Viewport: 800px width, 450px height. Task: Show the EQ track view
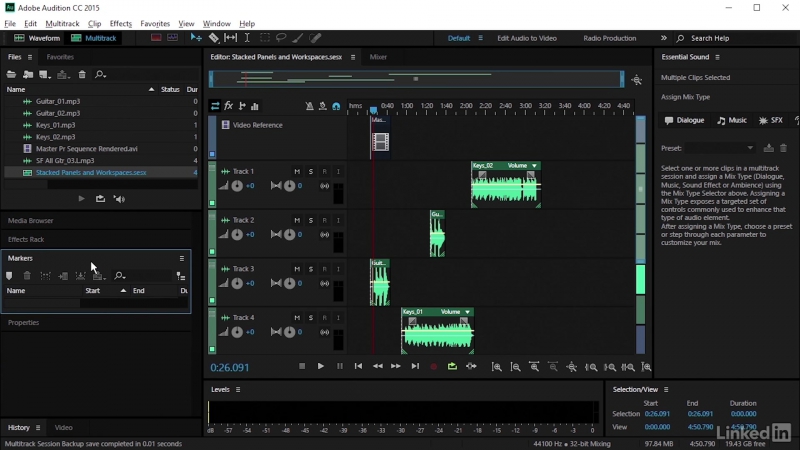[255, 106]
